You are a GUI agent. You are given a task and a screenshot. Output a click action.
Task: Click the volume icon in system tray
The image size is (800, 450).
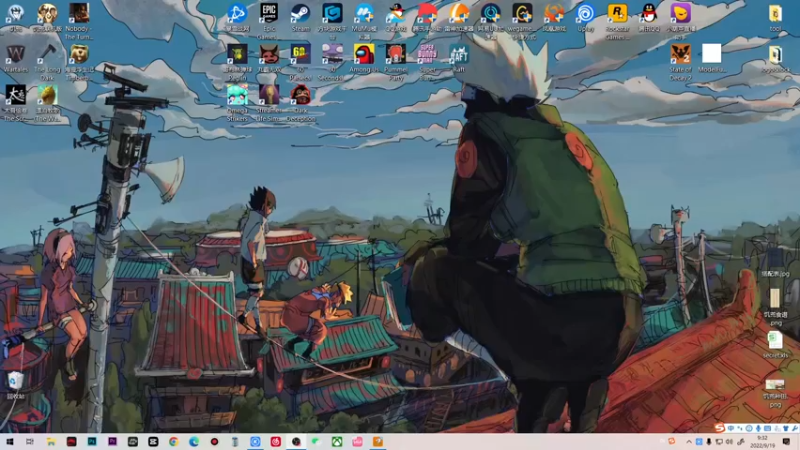click(729, 442)
